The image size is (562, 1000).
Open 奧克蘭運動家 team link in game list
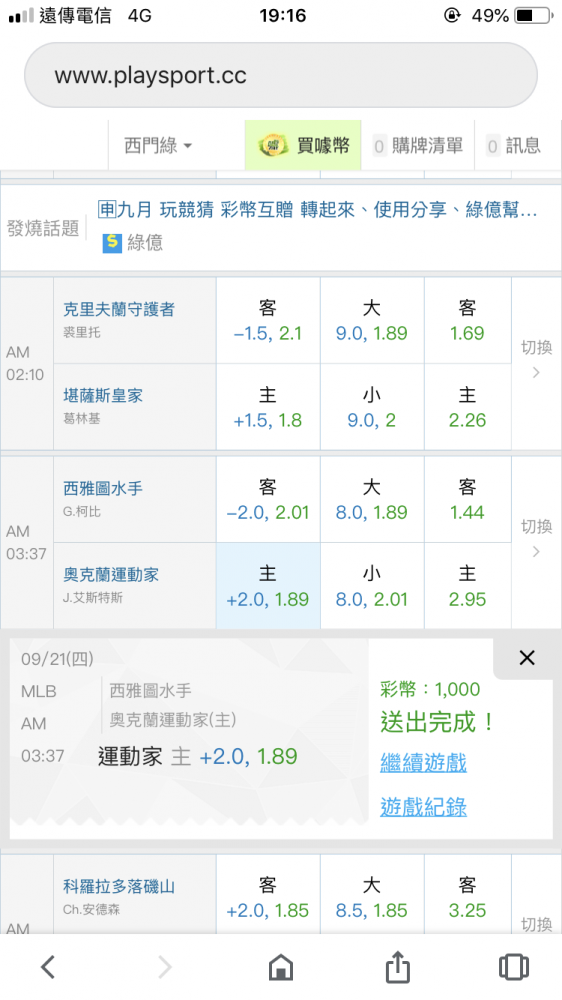(x=111, y=575)
